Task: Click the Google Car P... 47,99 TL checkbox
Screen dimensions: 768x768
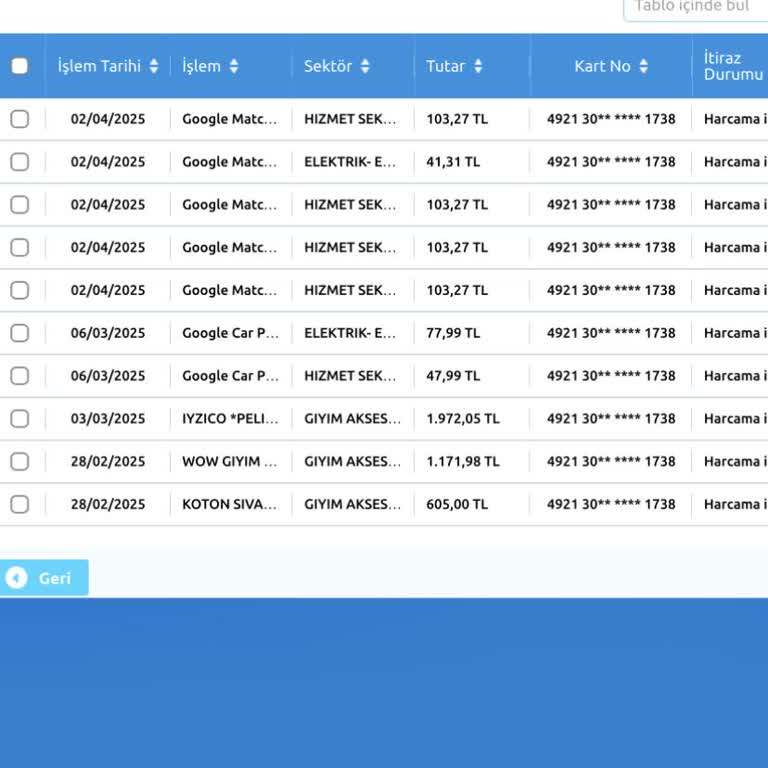Action: [x=20, y=376]
